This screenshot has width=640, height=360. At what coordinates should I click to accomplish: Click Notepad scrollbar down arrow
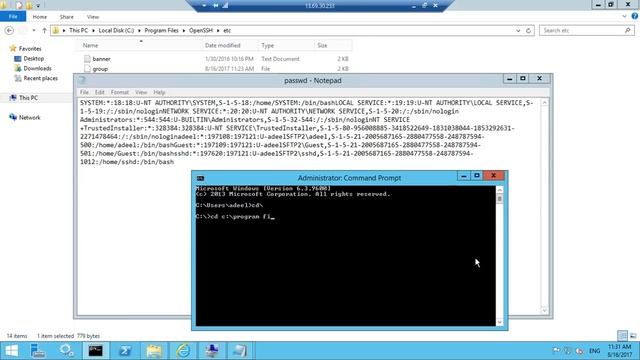click(544, 311)
